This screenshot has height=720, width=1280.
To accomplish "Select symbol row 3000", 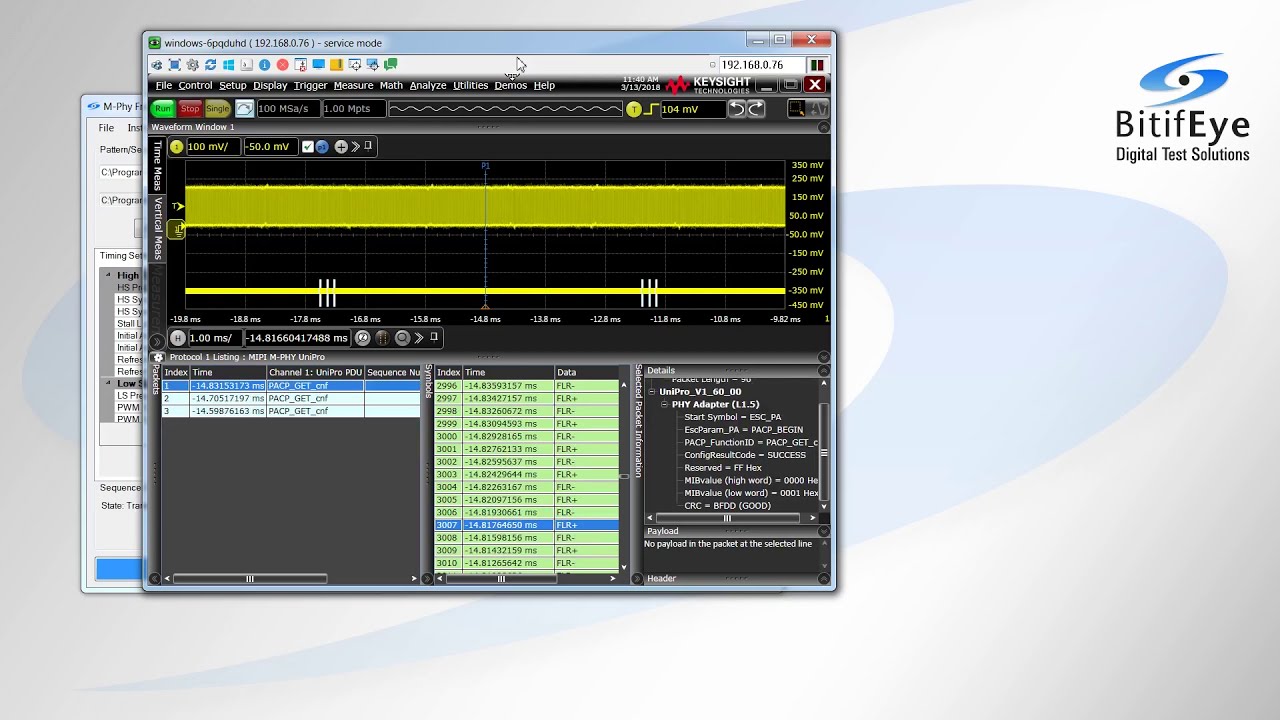I will click(527, 436).
